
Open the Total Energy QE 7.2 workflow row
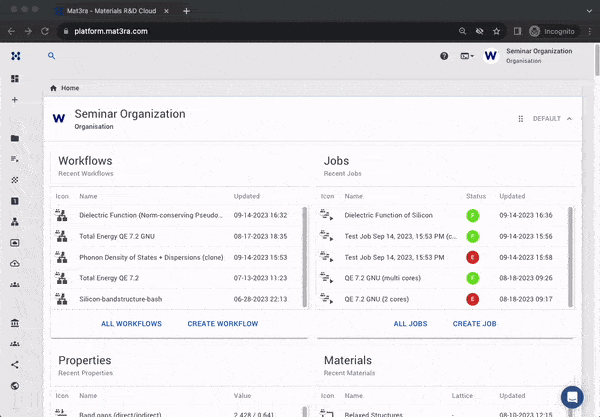180,278
